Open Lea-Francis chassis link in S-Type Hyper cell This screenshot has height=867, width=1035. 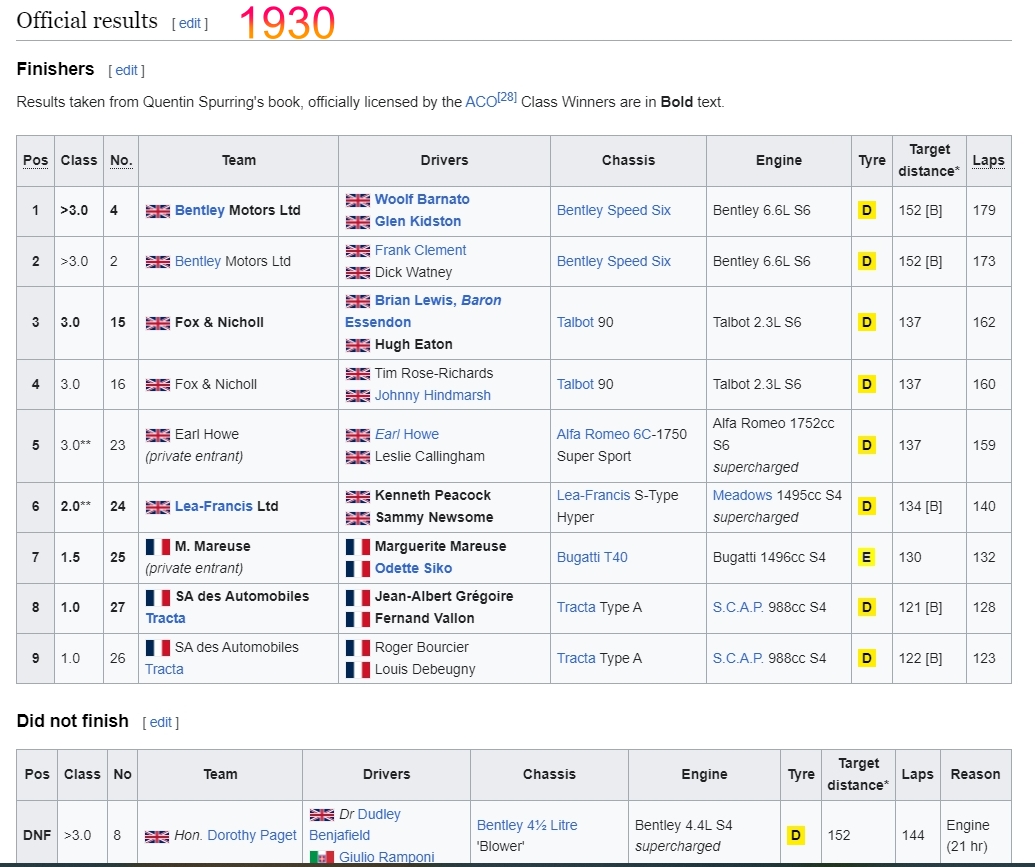(x=593, y=495)
